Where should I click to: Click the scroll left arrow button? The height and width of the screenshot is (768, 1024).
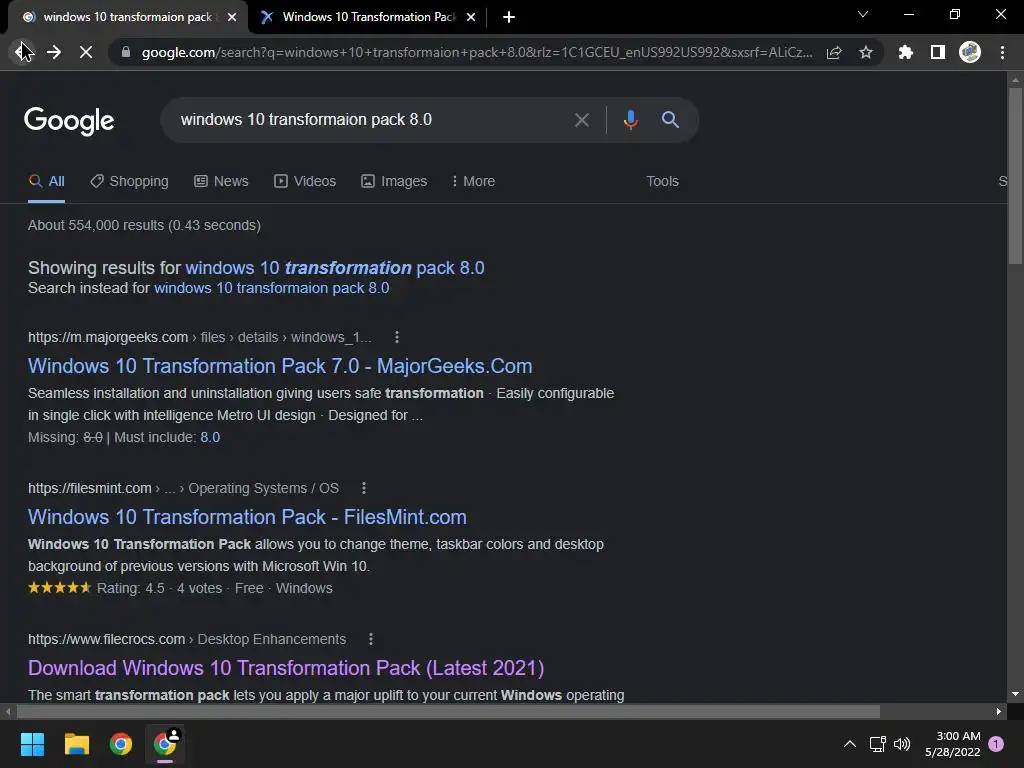click(8, 711)
